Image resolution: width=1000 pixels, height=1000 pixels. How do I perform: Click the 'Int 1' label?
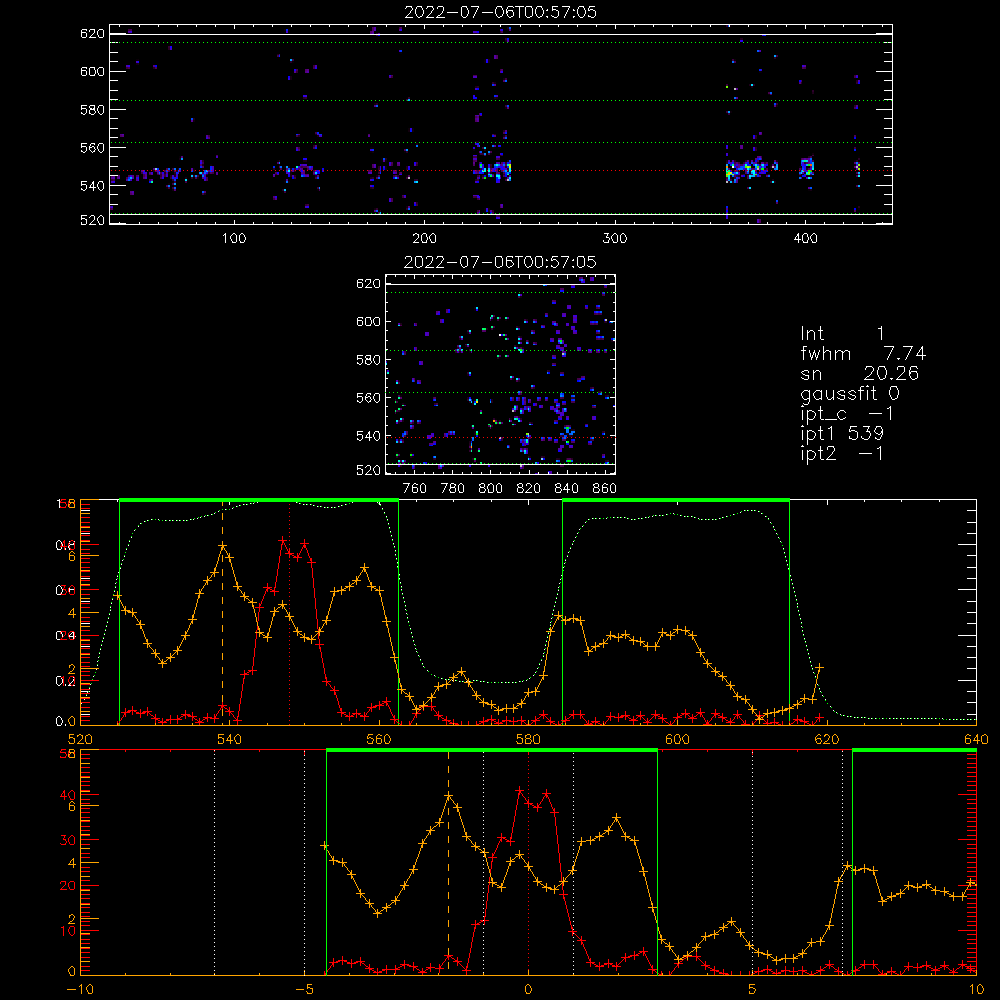(842, 334)
